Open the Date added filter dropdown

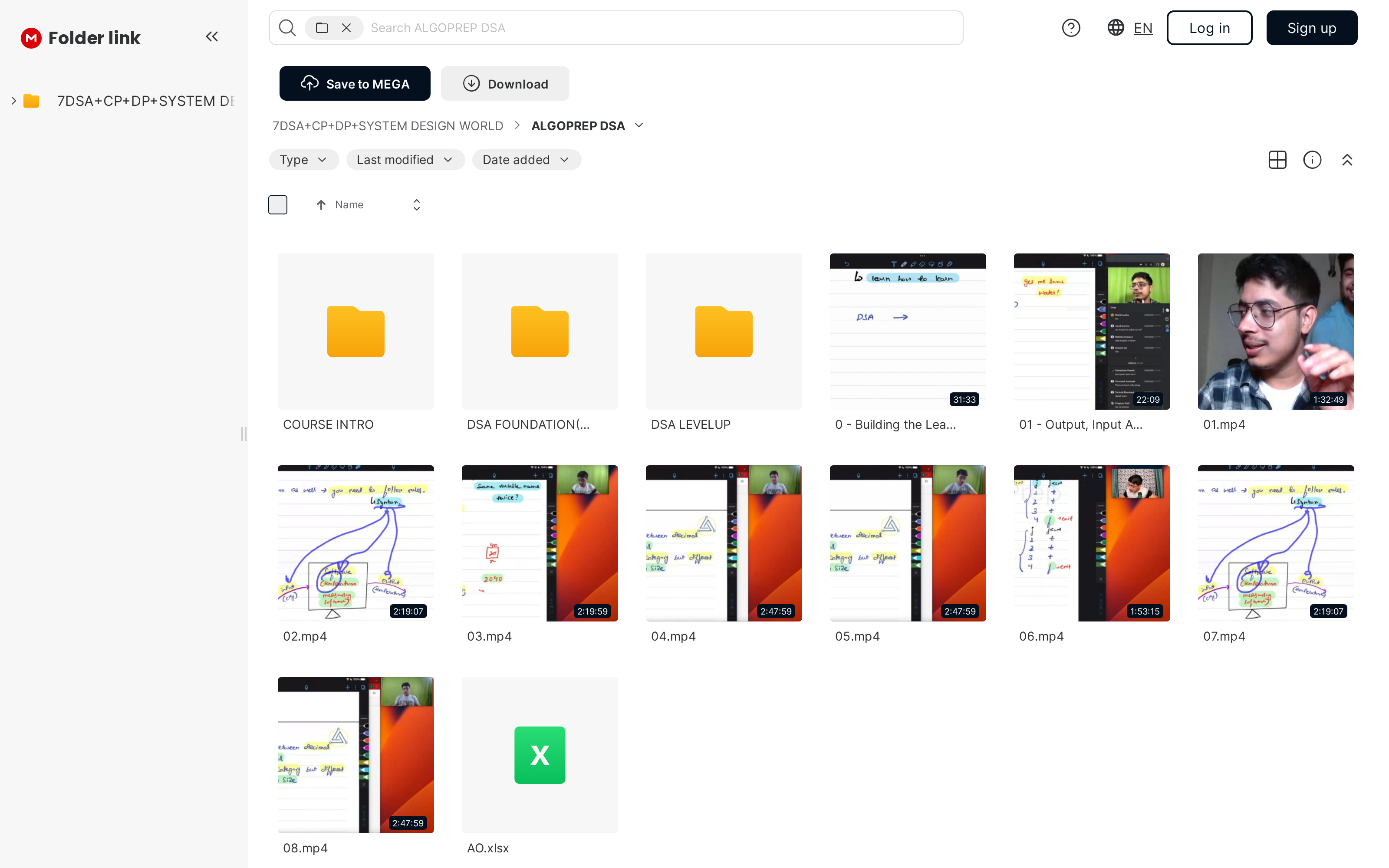pos(527,160)
